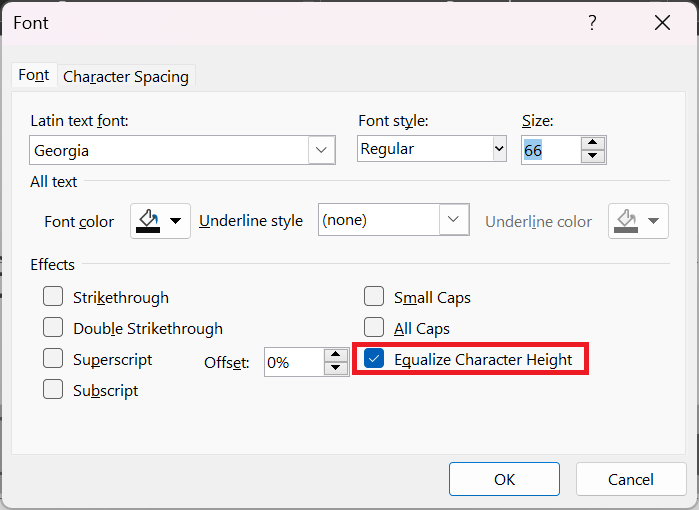Open the Underline style dropdown
Screen dimensions: 699x510
click(394, 219)
